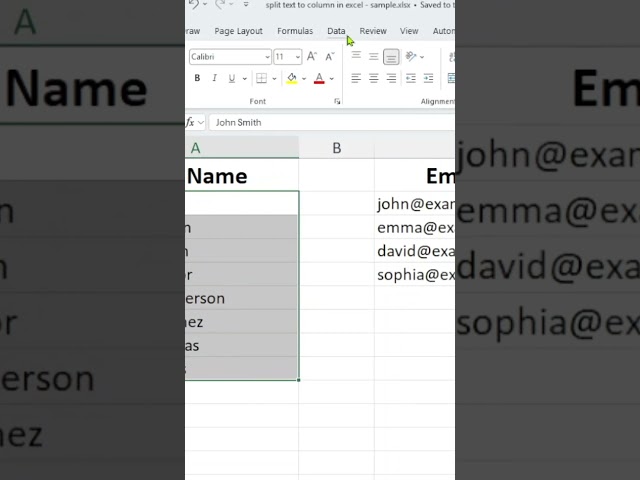The image size is (640, 480).
Task: Set Top Align vertical alignment
Action: pyautogui.click(x=356, y=56)
